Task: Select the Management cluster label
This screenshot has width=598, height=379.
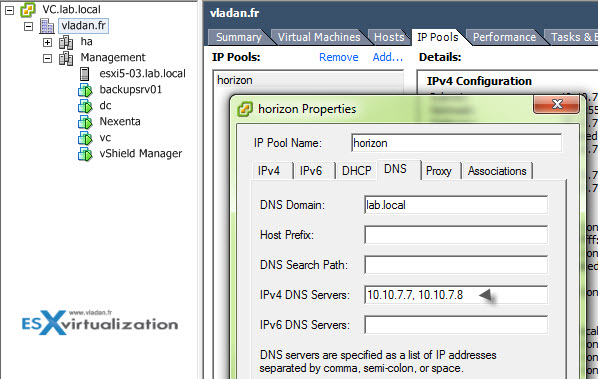Action: pos(113,58)
